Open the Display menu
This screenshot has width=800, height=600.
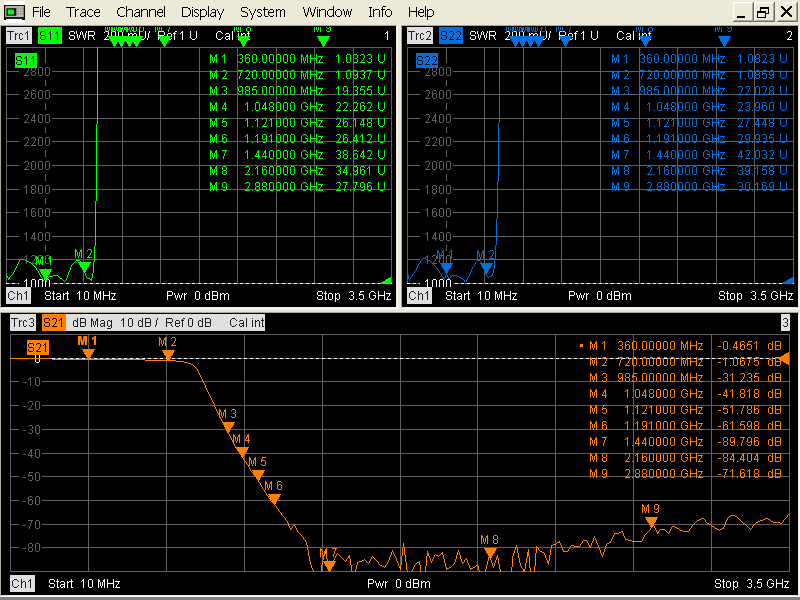pyautogui.click(x=202, y=12)
